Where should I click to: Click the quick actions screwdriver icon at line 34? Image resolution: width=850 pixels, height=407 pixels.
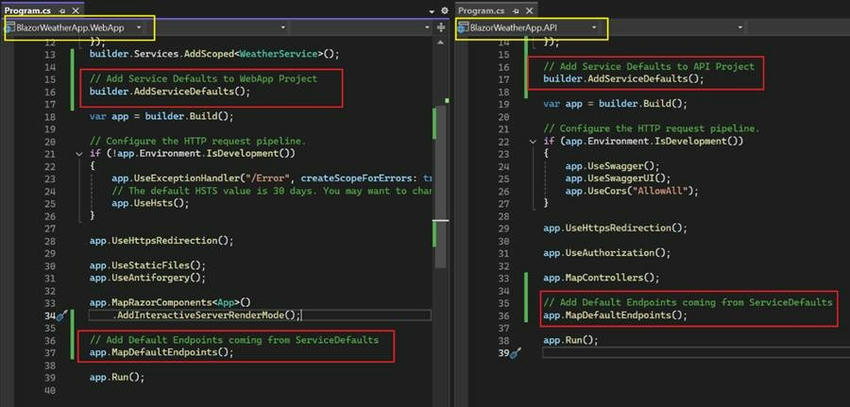61,315
